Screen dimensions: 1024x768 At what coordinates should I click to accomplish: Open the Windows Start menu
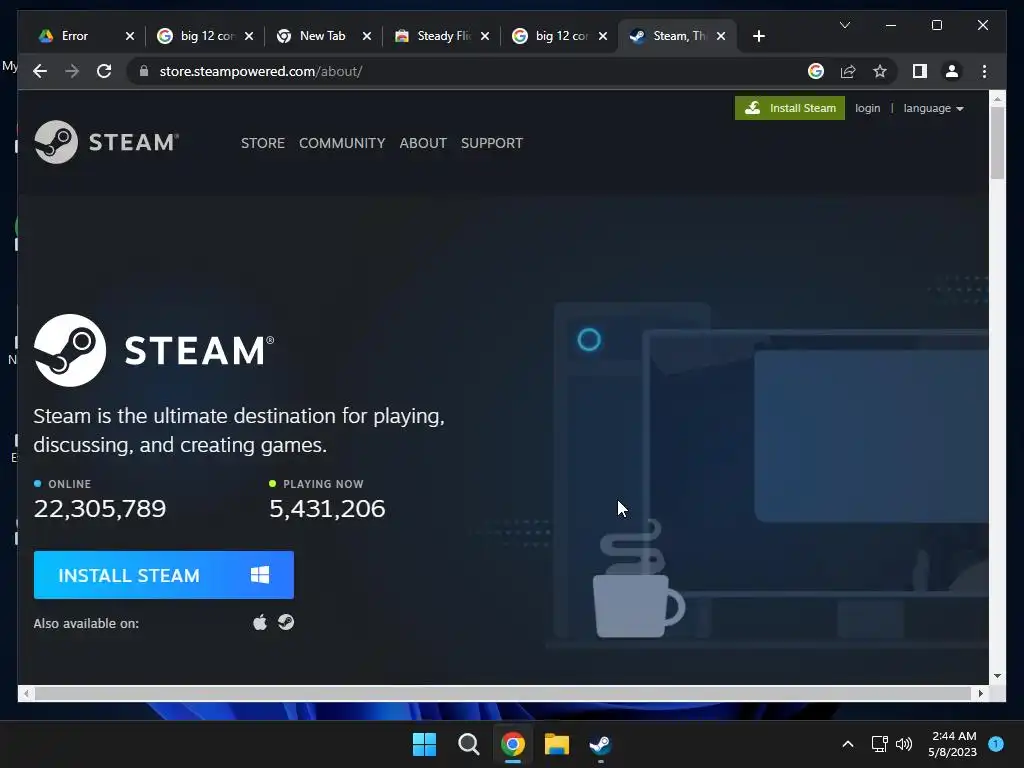click(x=424, y=744)
